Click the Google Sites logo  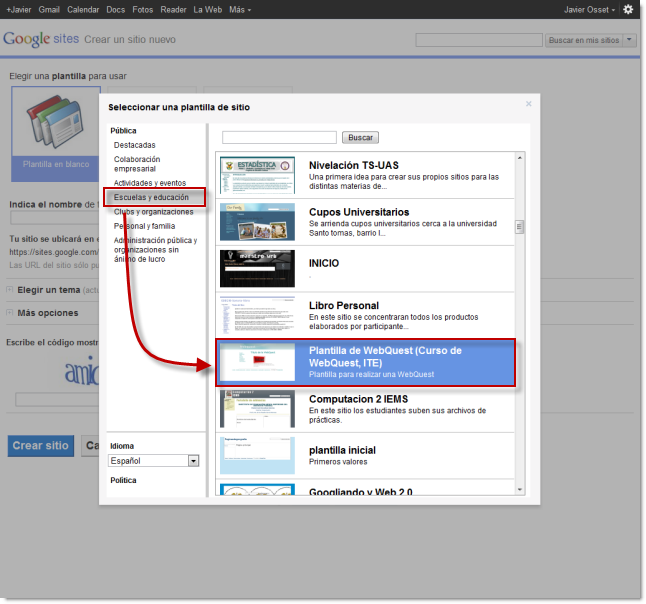(41, 39)
